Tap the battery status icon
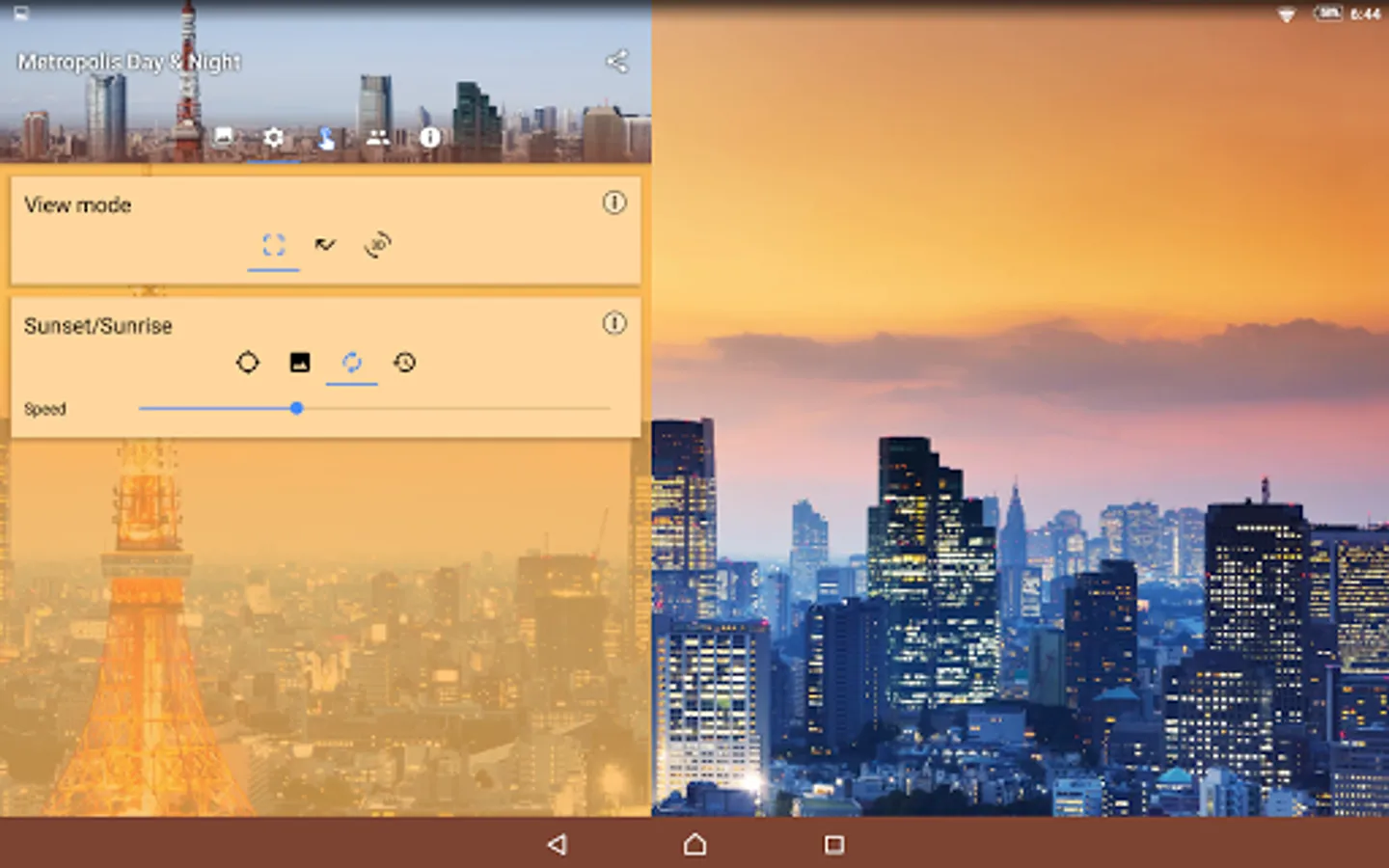 1328,14
